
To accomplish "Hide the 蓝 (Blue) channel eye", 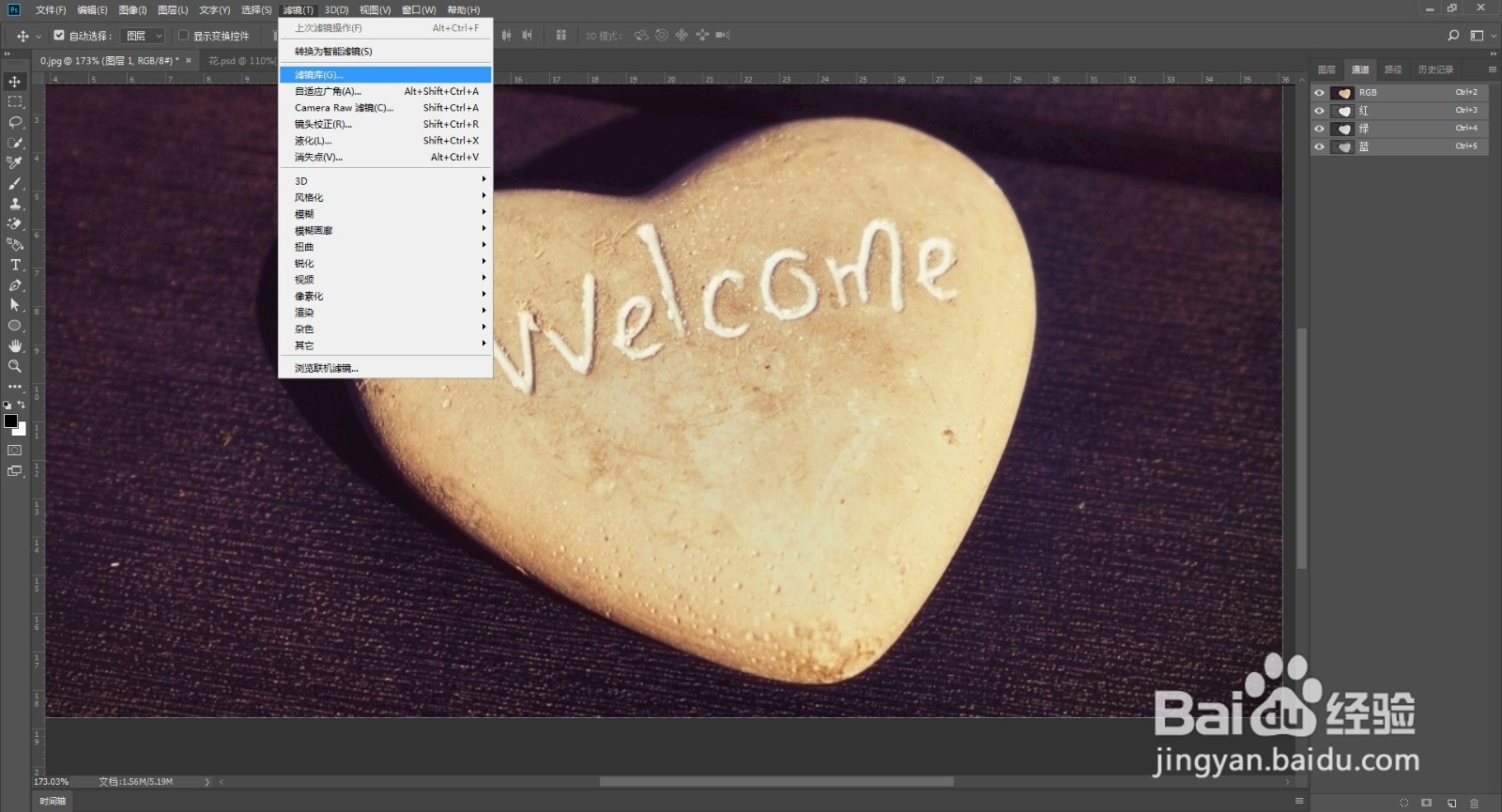I will coord(1319,146).
